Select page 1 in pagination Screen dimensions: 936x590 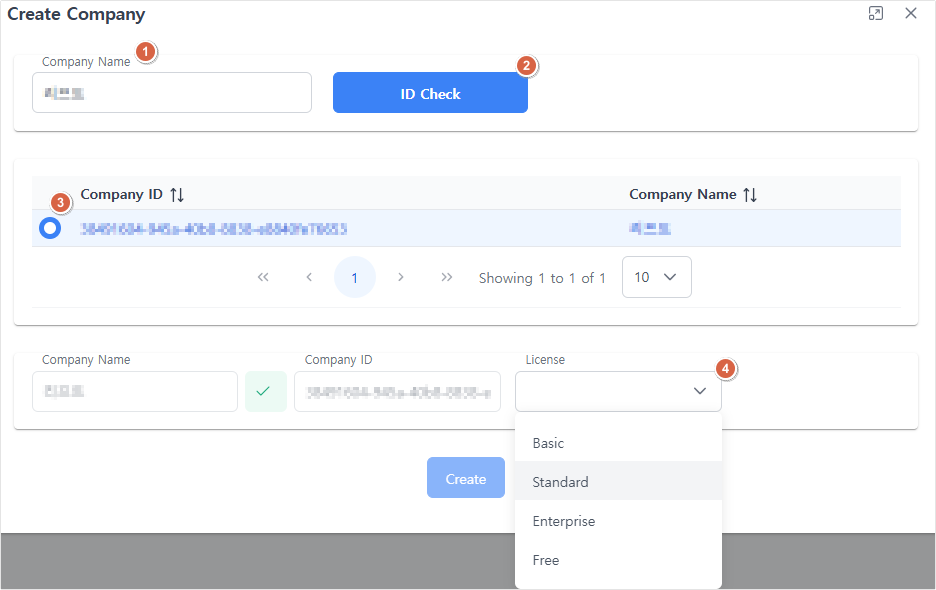[x=355, y=277]
